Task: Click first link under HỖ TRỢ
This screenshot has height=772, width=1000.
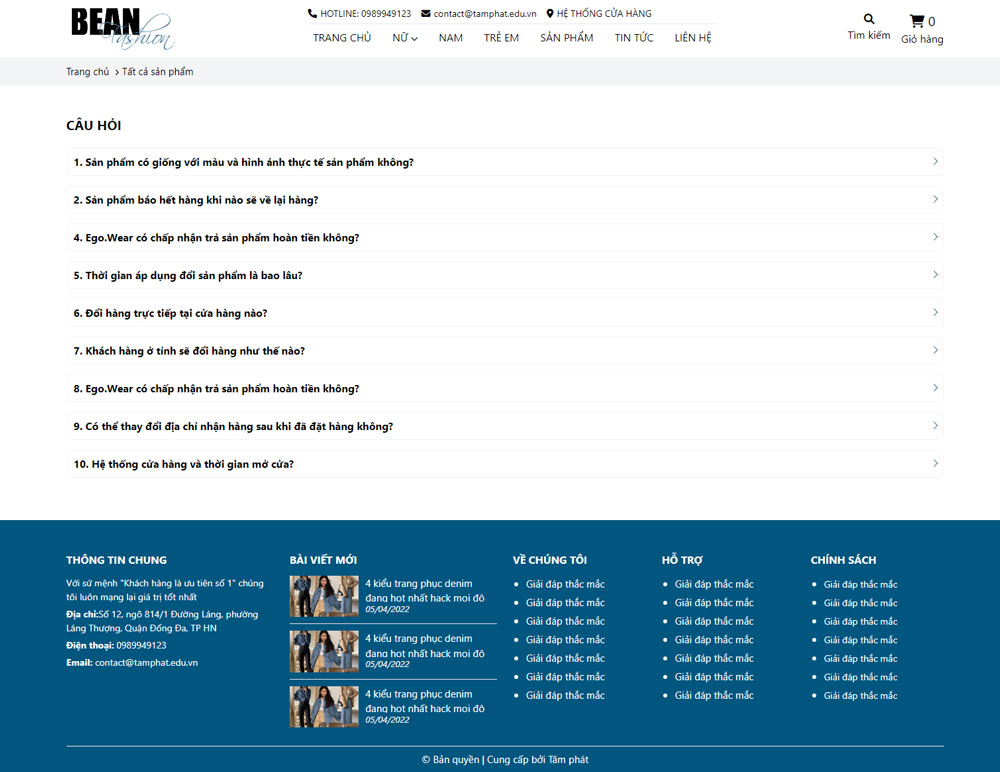Action: [714, 584]
